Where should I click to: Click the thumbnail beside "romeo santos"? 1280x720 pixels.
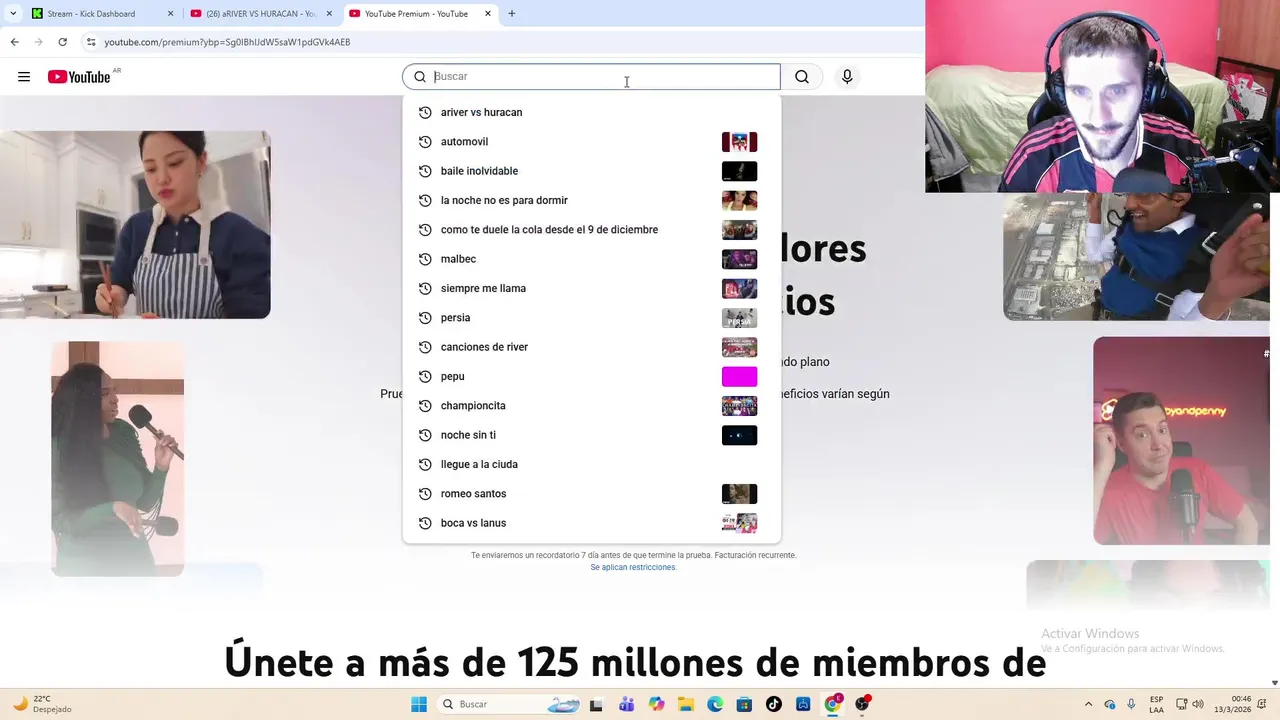739,494
